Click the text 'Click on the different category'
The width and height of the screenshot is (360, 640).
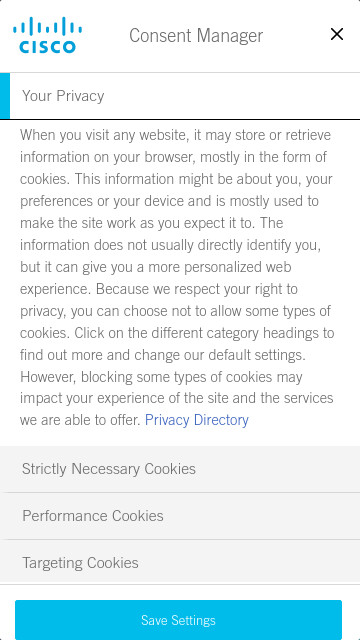pyautogui.click(x=167, y=333)
